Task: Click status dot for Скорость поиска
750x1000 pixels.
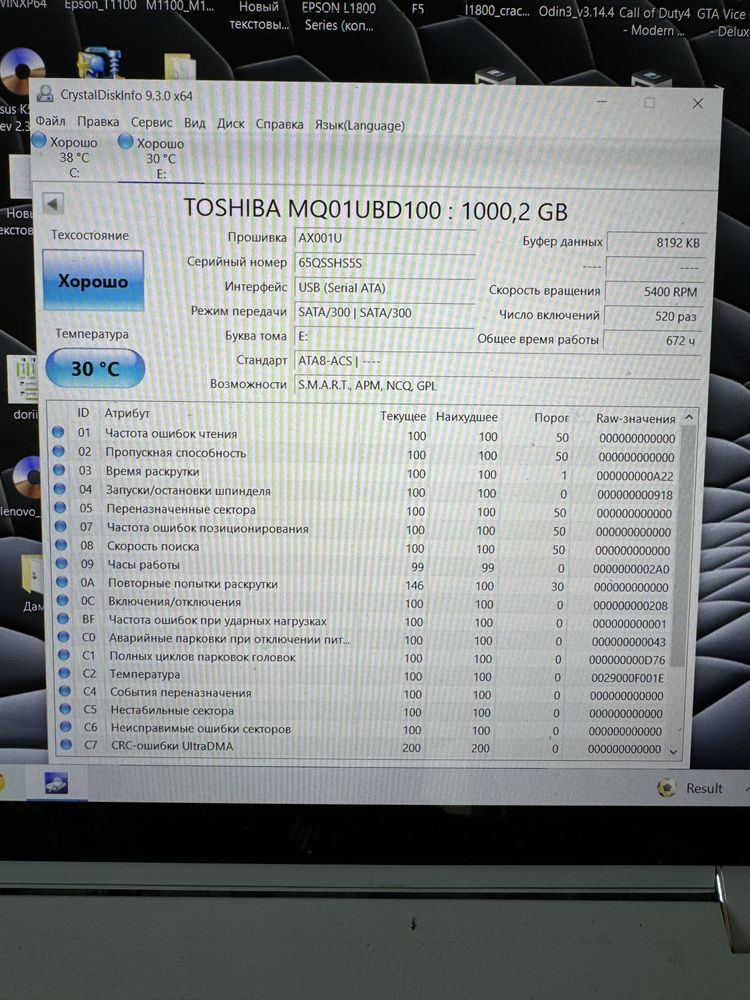Action: pos(61,545)
